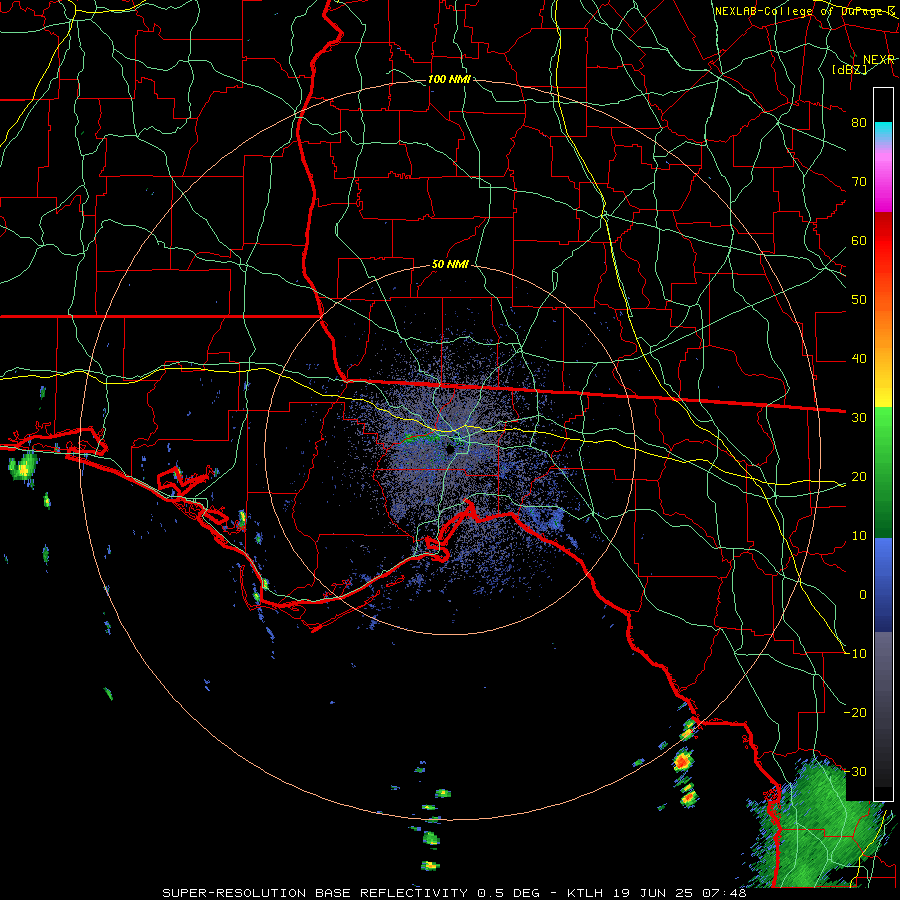The image size is (900, 900).
Task: Click the "19 JUN 25 07:48" timestamp
Action: pos(678,893)
